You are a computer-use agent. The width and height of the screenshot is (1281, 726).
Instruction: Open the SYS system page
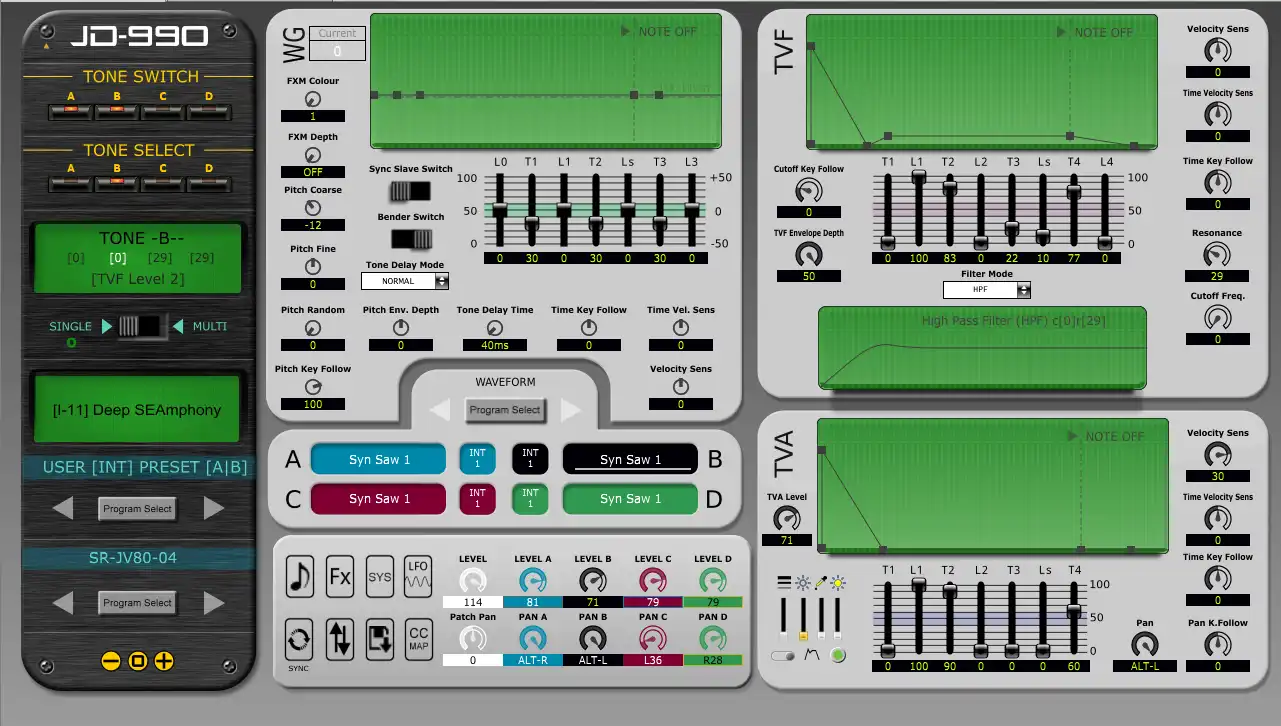(380, 576)
